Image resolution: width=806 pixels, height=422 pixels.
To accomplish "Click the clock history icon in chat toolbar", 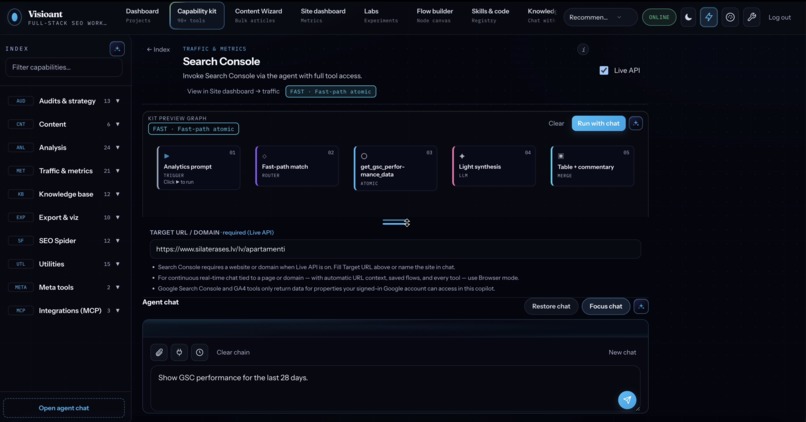I will pyautogui.click(x=199, y=352).
